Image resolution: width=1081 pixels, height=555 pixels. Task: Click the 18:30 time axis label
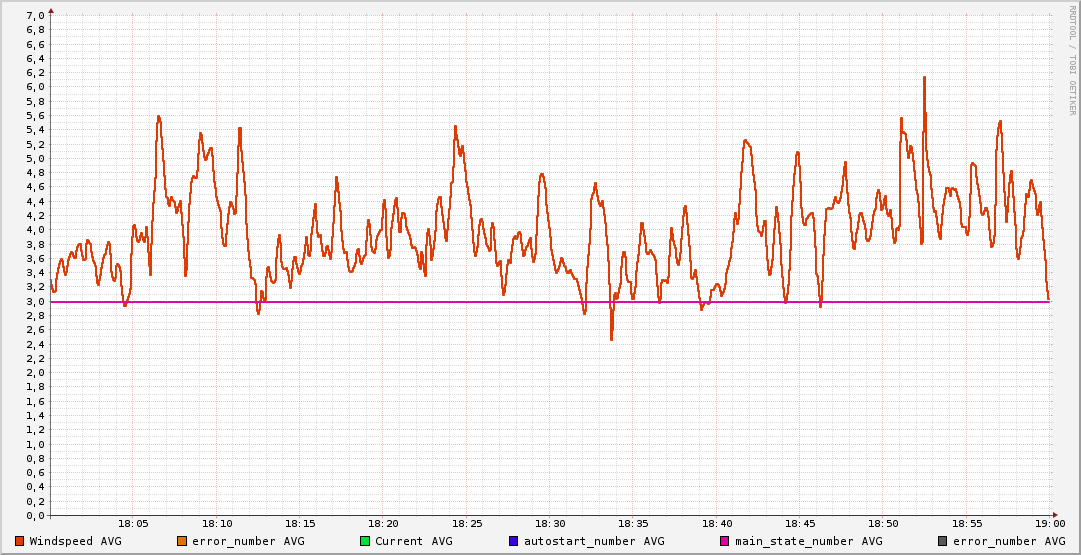(x=550, y=523)
